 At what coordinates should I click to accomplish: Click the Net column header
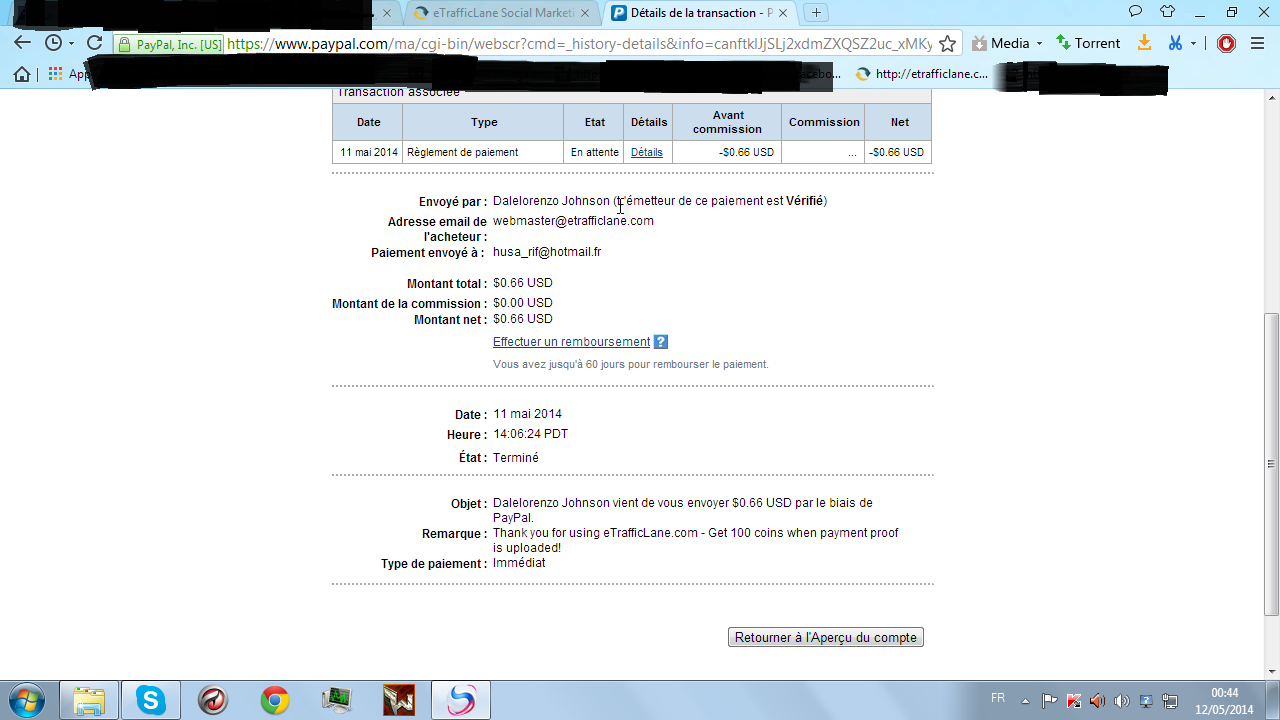click(x=899, y=122)
